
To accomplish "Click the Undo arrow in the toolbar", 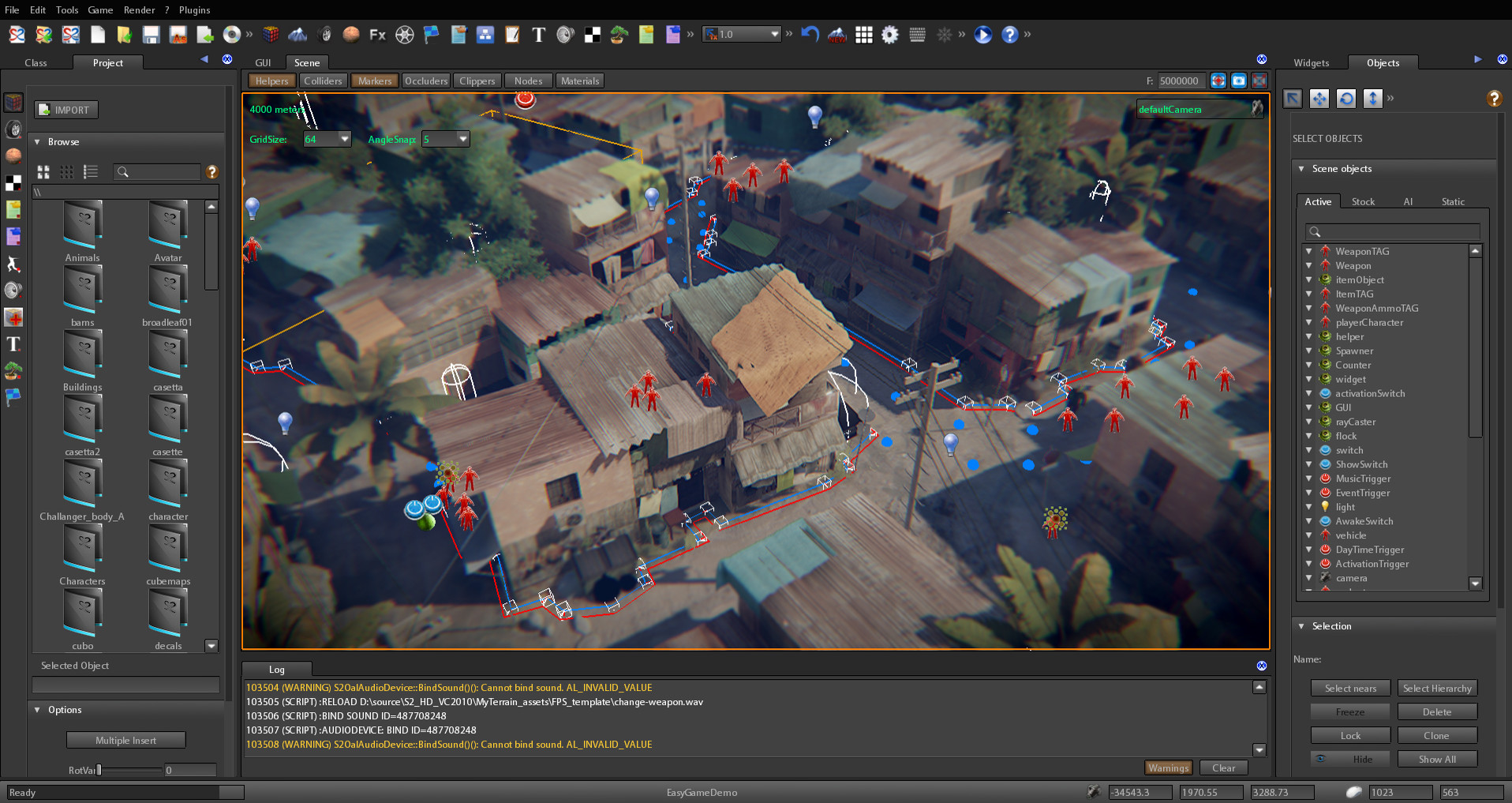I will click(x=810, y=35).
